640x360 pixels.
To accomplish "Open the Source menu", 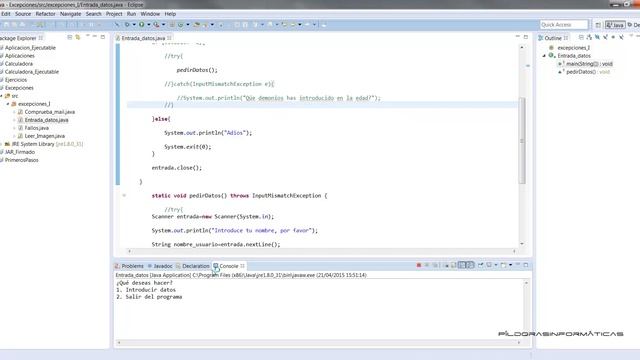I will (x=23, y=14).
